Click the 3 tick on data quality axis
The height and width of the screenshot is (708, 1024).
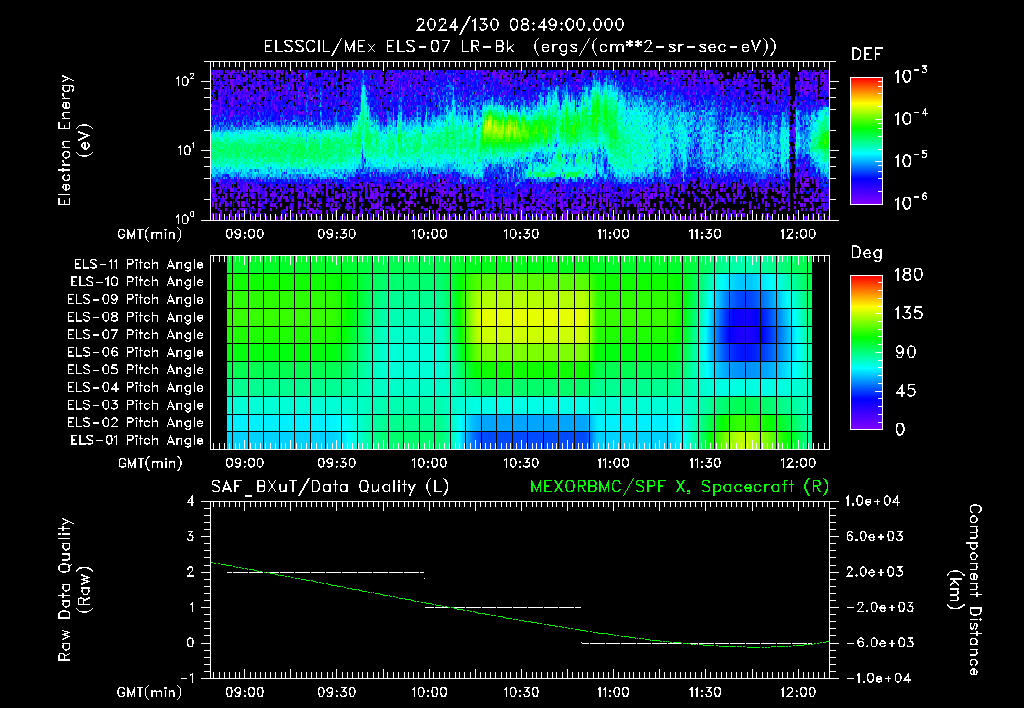tap(191, 536)
